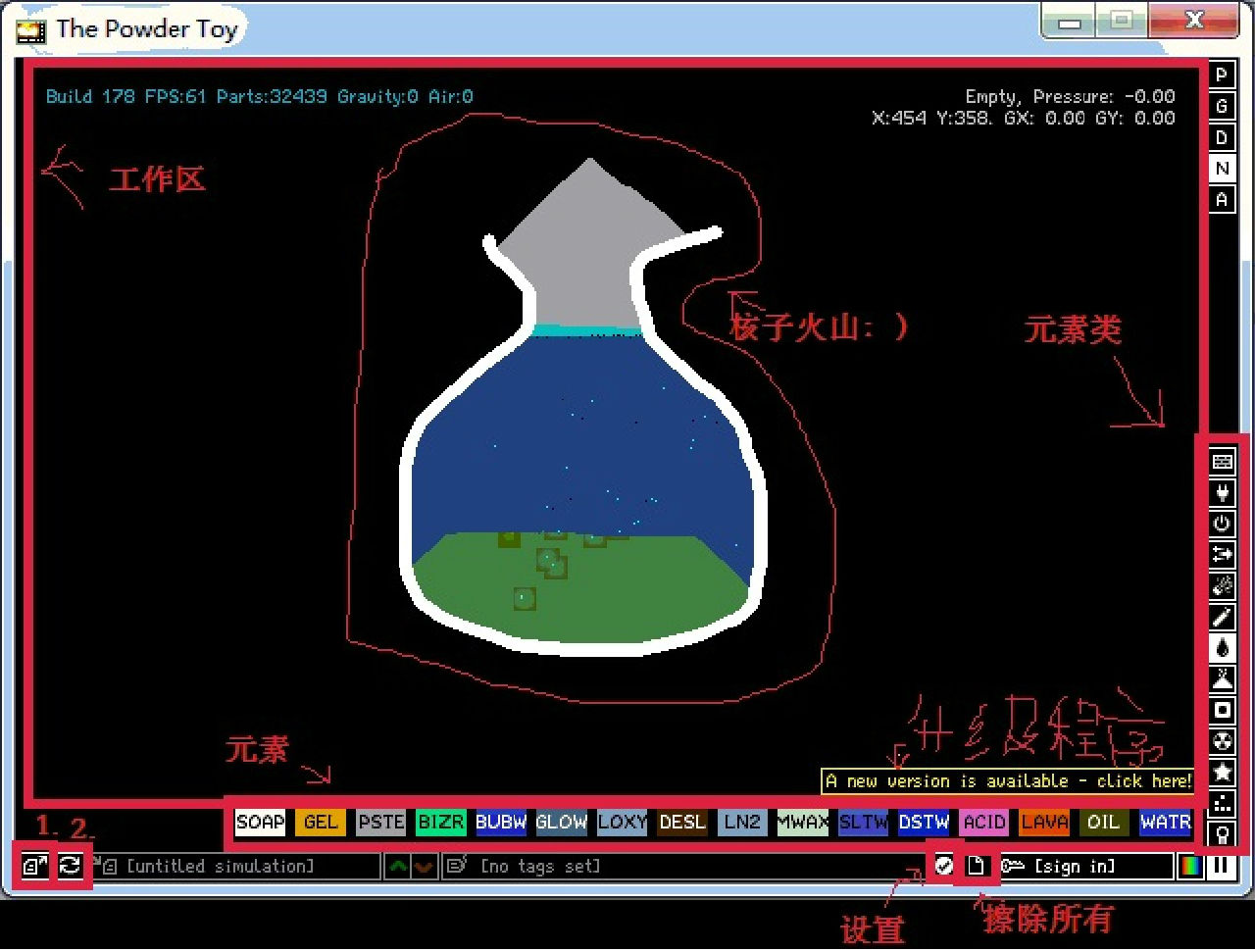Select the GEL element
The height and width of the screenshot is (952, 1255).
tap(321, 823)
